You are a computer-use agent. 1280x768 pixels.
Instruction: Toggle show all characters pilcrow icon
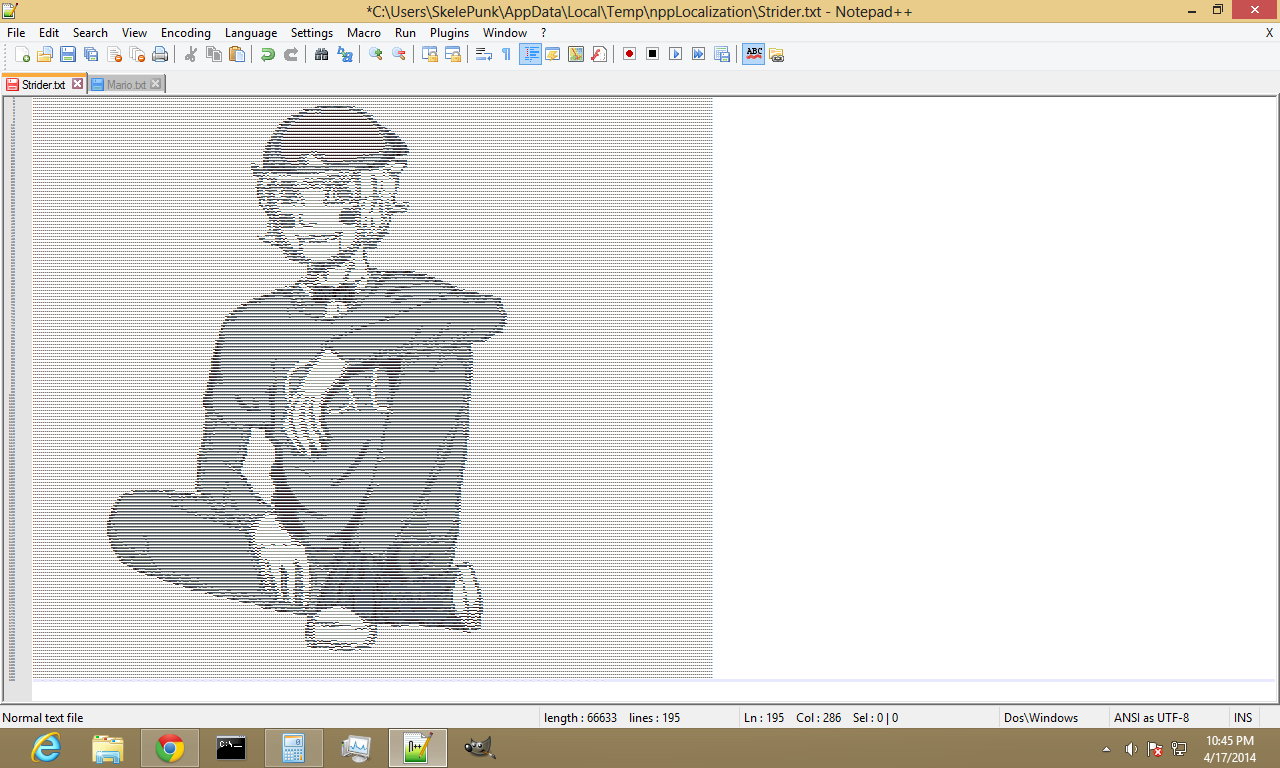507,54
